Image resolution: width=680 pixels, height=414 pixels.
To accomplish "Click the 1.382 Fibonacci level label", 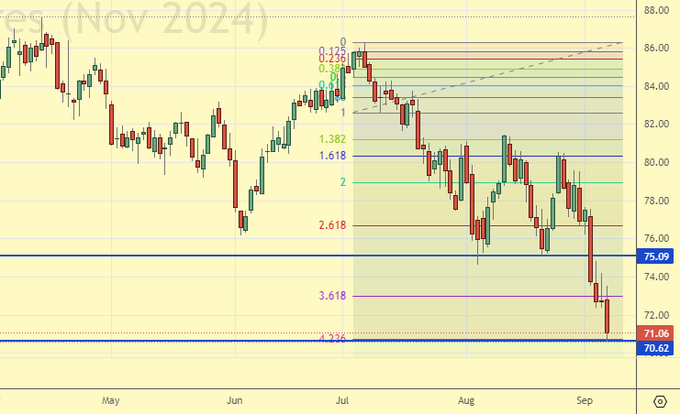I will (333, 140).
